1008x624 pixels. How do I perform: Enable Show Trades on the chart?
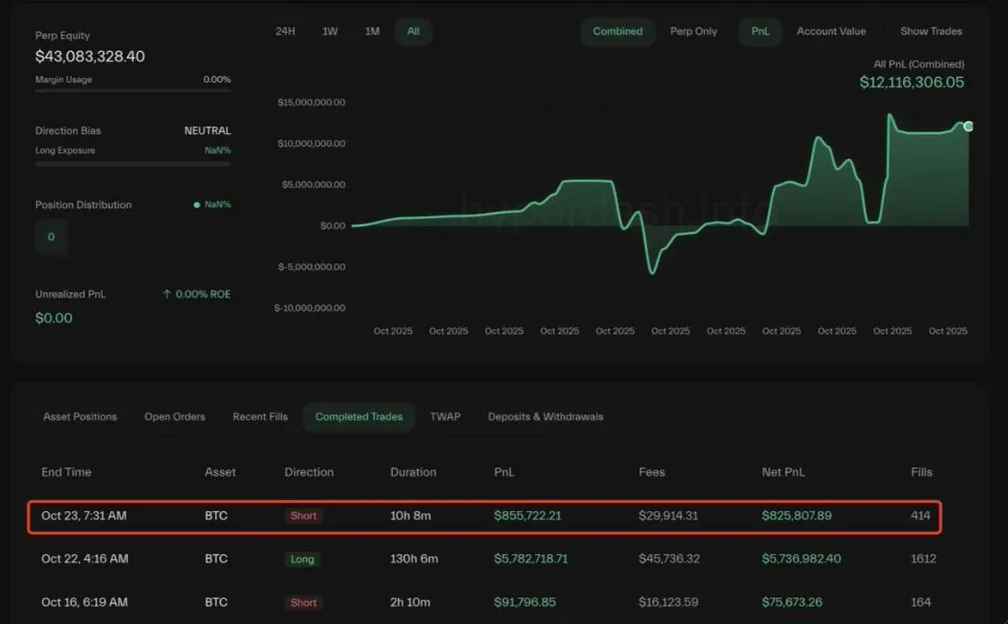[930, 31]
